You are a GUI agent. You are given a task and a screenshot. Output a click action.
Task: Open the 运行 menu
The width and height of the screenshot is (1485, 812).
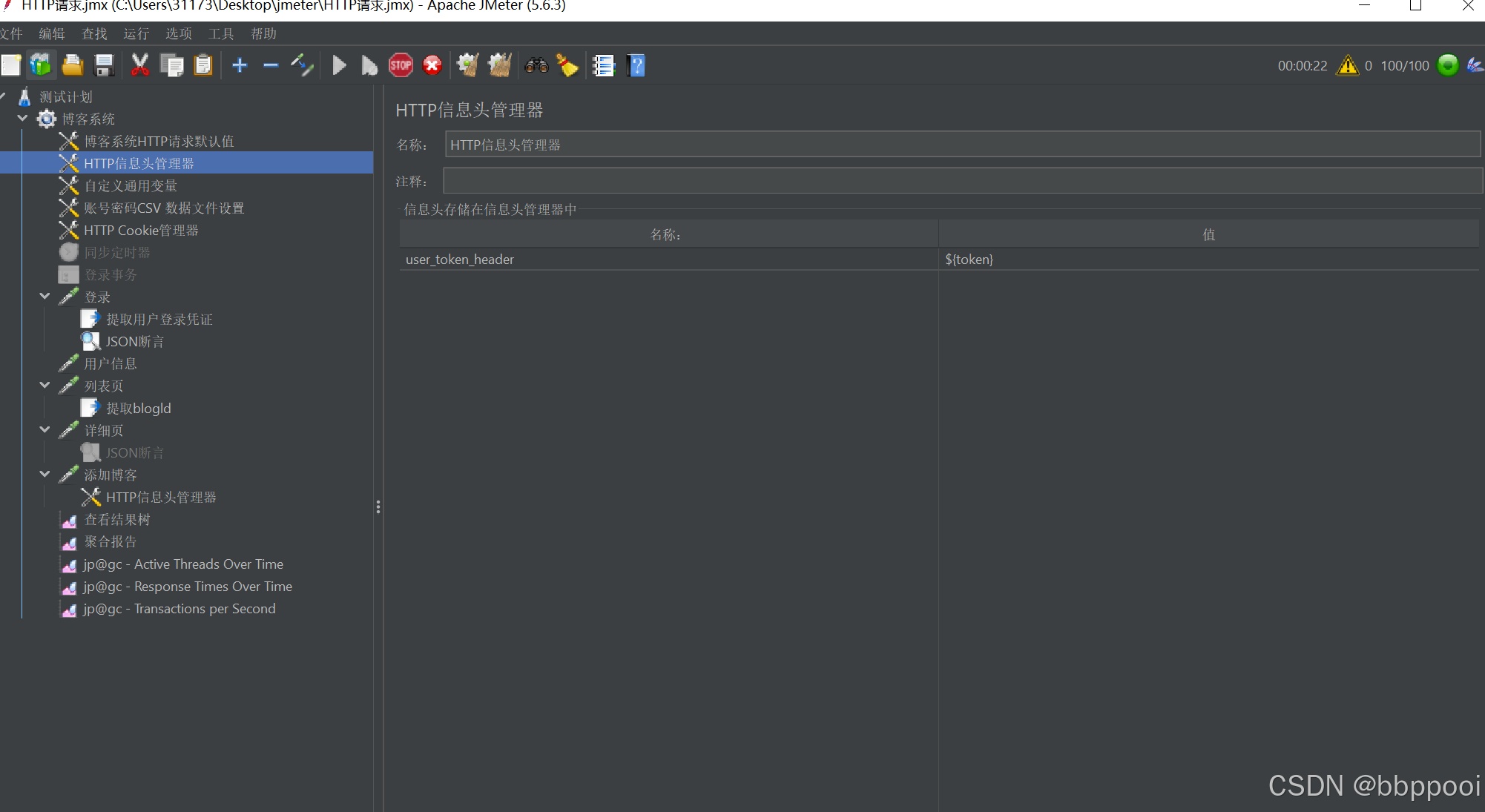click(x=136, y=33)
